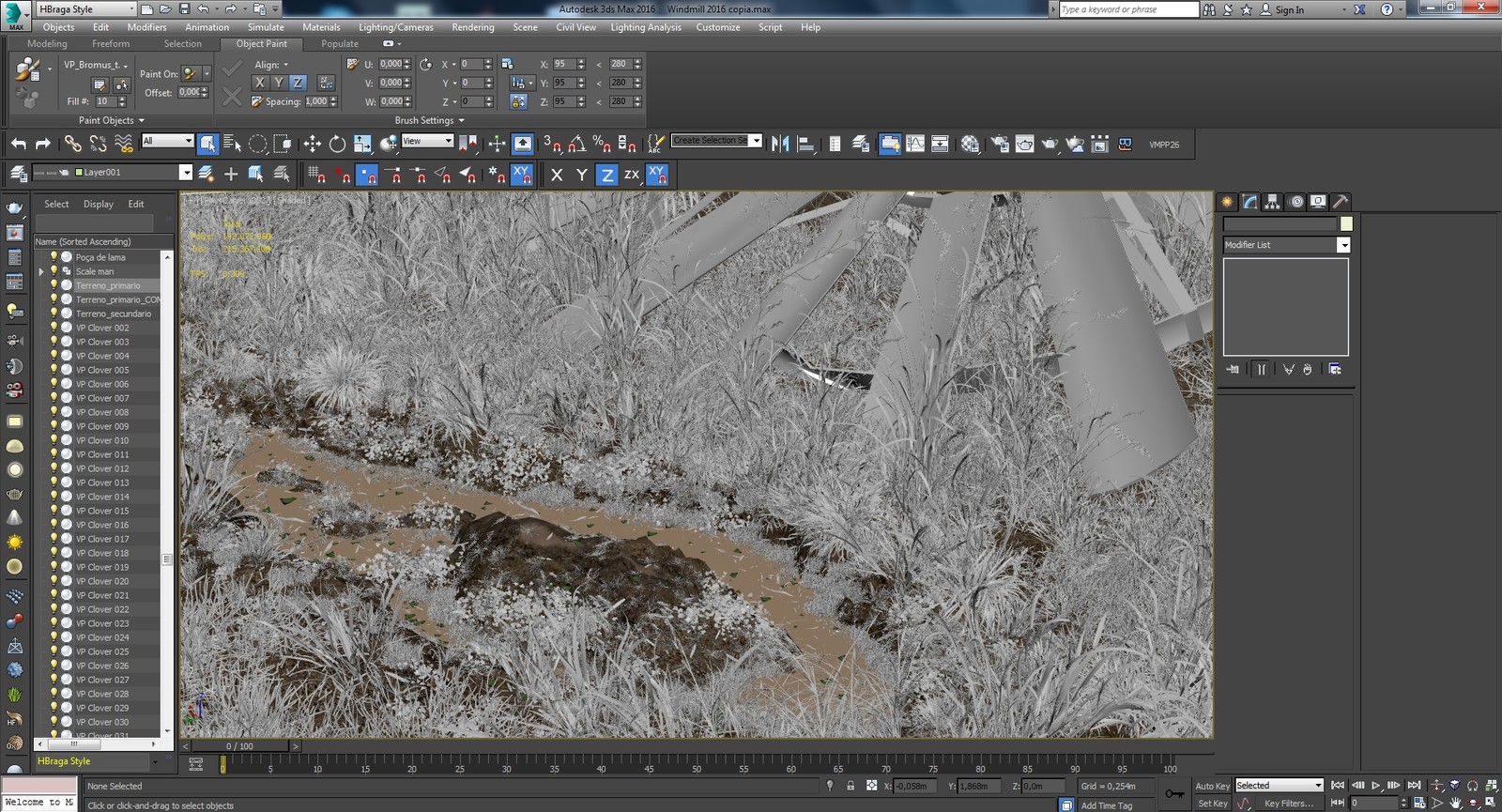Click the Name (Sorted Ascending) column header
Viewport: 1502px width, 812px height.
click(84, 241)
